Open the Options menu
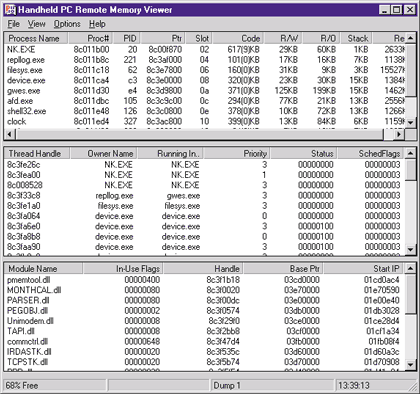This screenshot has height=394, width=420. coord(67,24)
